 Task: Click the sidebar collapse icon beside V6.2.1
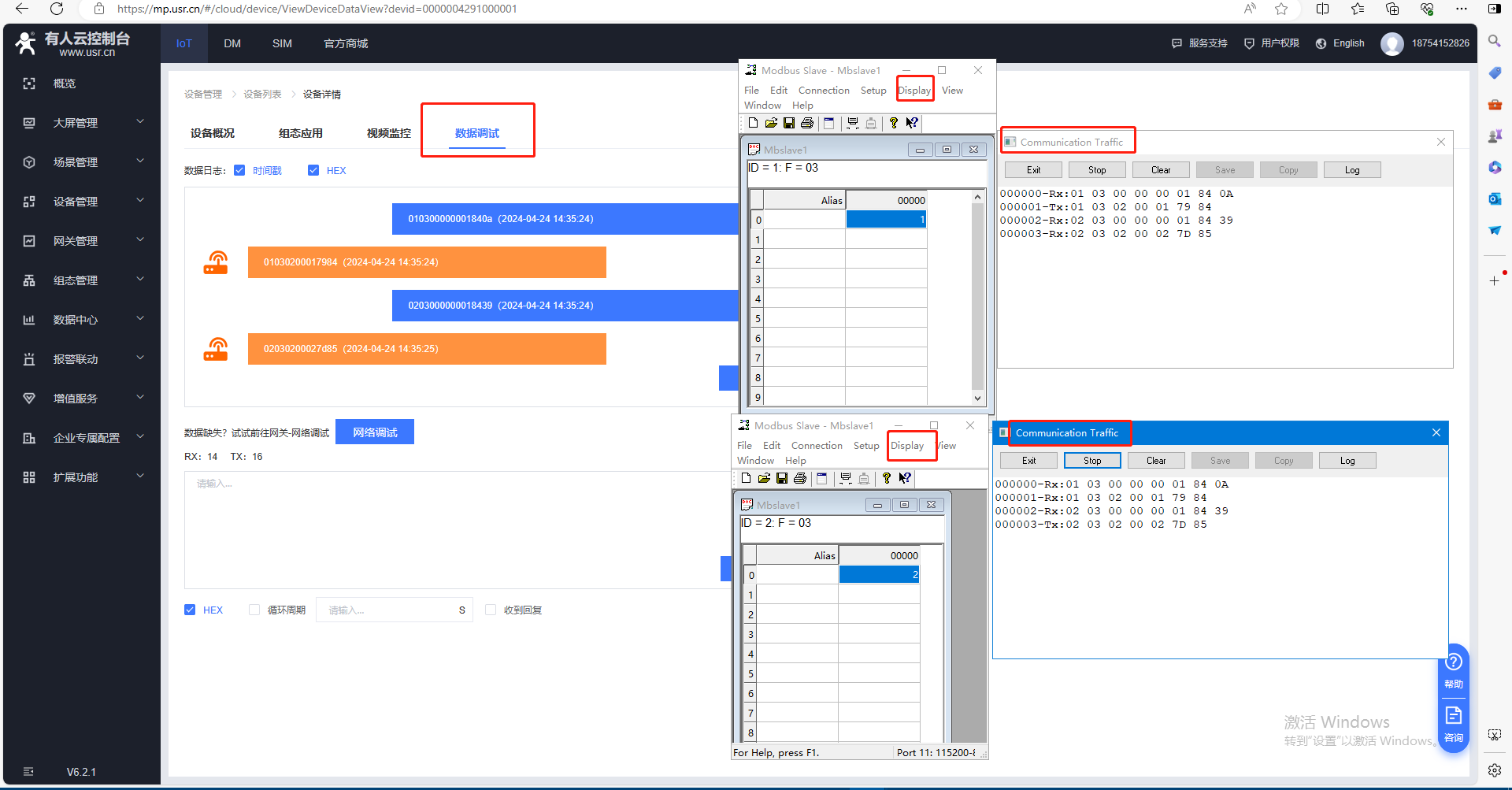29,772
